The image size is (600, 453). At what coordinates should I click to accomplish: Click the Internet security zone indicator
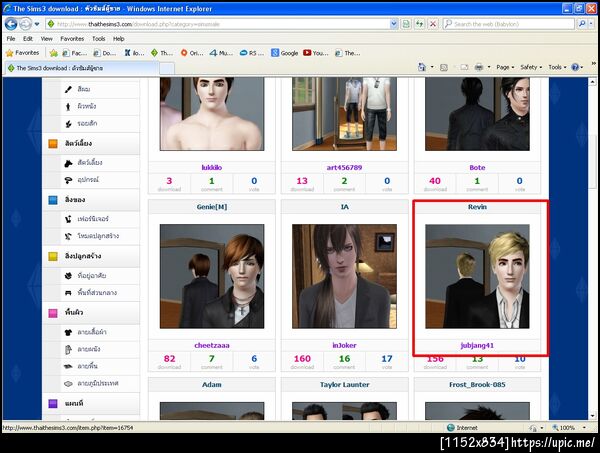pyautogui.click(x=463, y=428)
